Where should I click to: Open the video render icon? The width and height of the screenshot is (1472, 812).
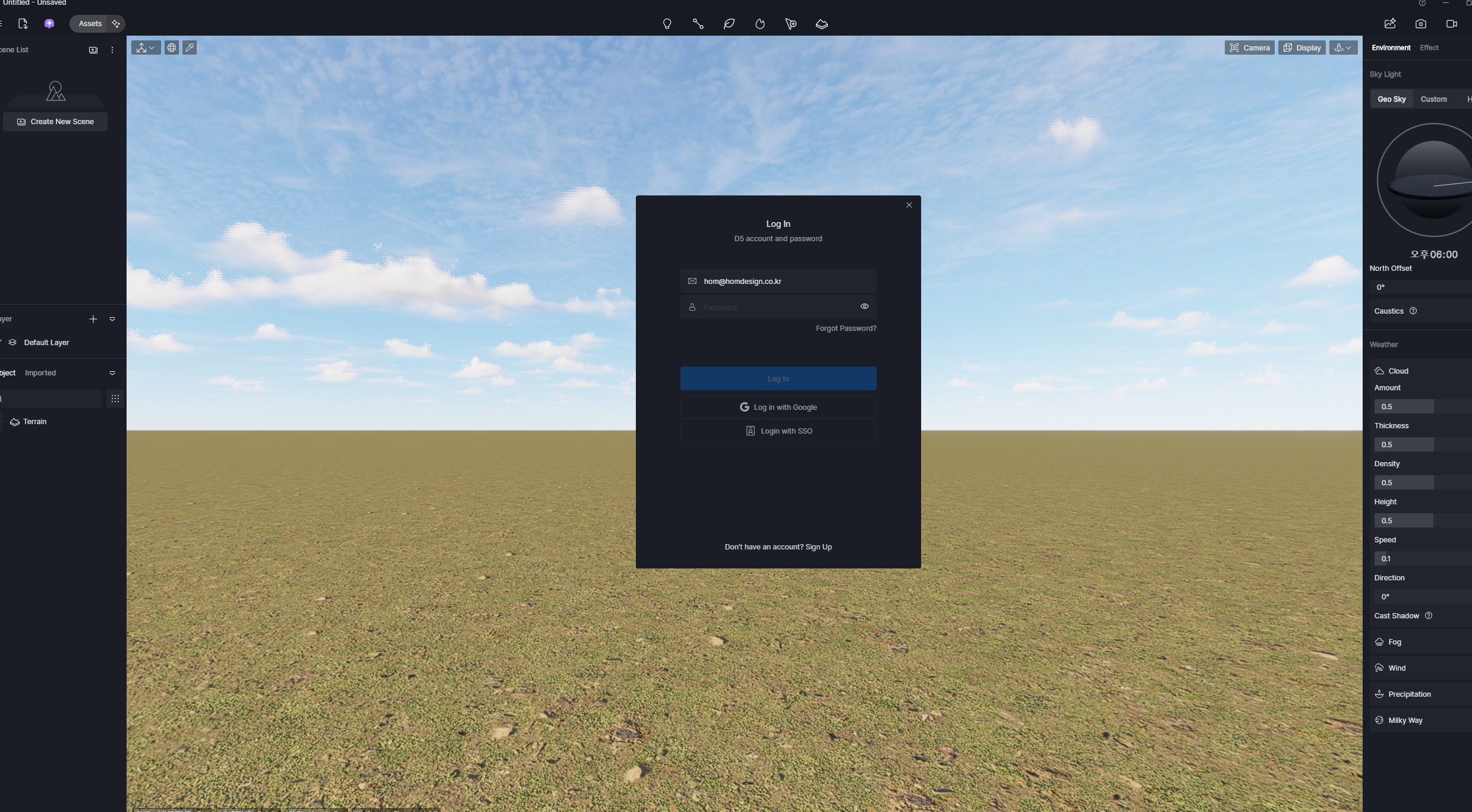pos(1451,24)
